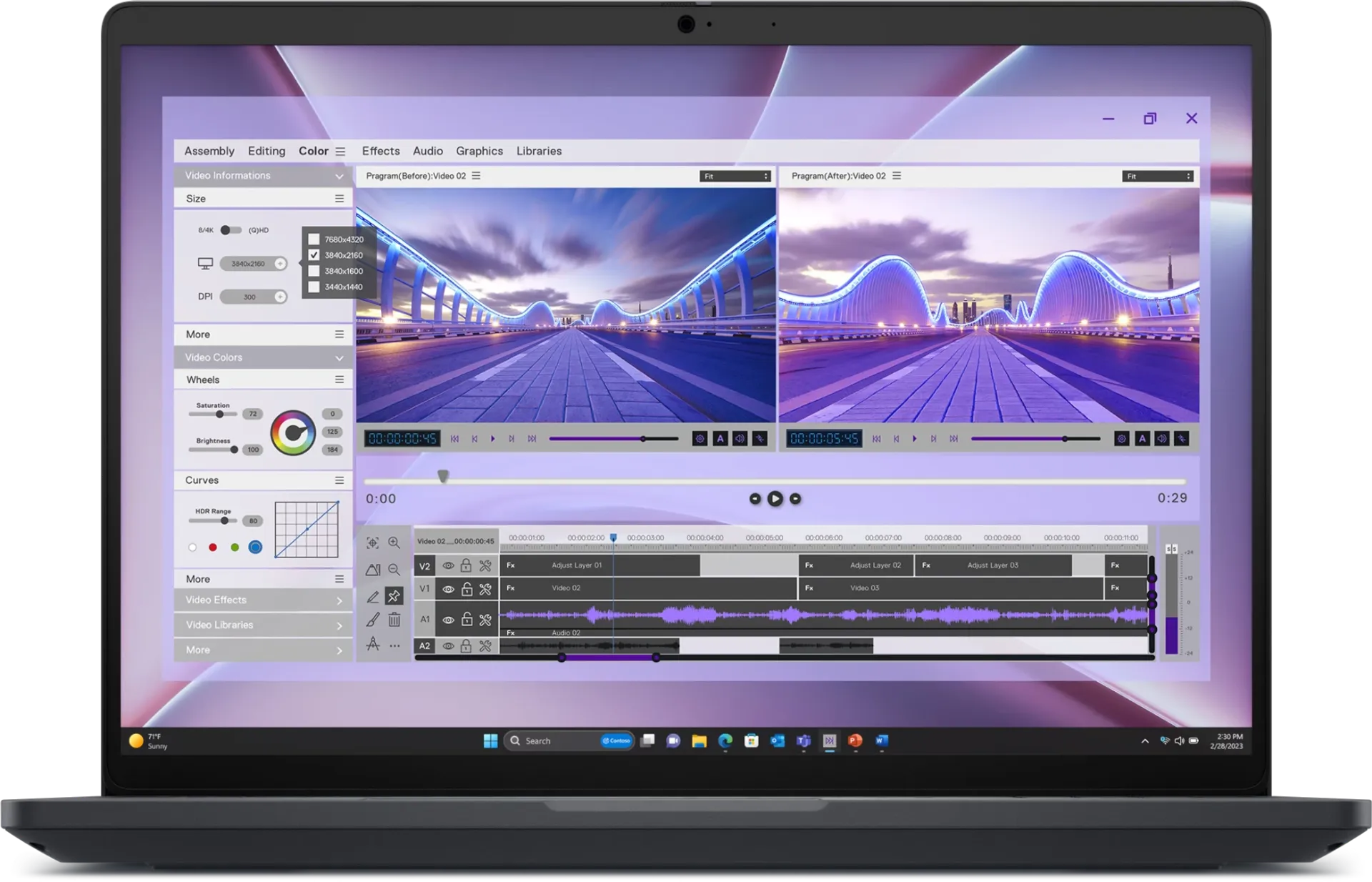
Task: Select the Pen tool in timeline toolbar
Action: coord(373,597)
